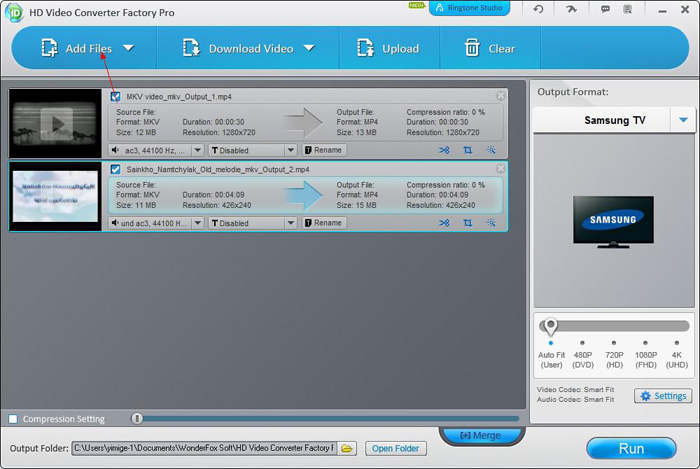The image size is (700, 469).
Task: Click the HD Video Converter app logo
Action: (14, 12)
